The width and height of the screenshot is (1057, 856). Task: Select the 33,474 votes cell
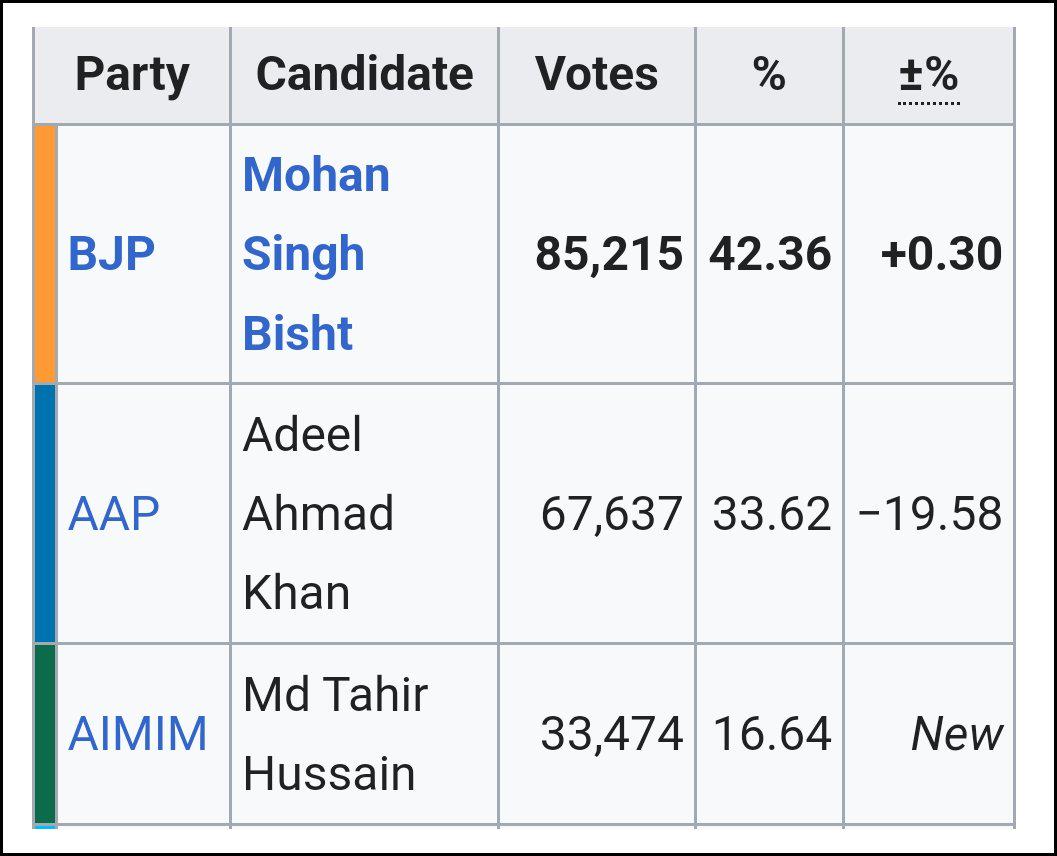click(x=611, y=734)
